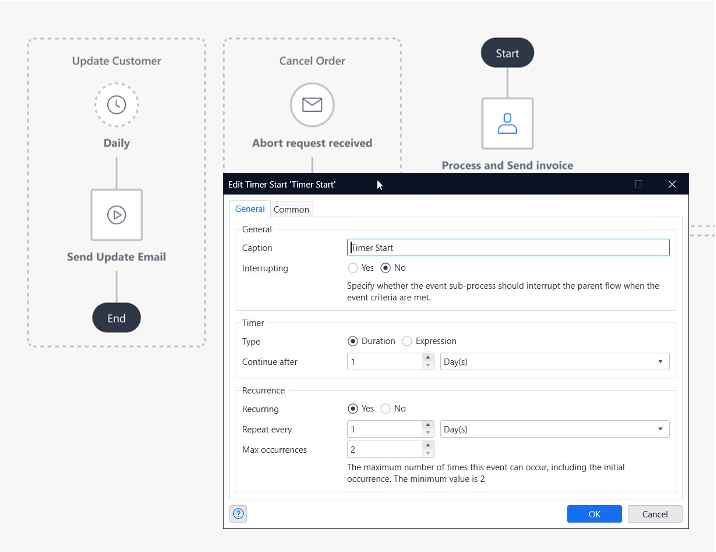This screenshot has height=552, width=716.
Task: Click the Cancel button
Action: point(655,514)
